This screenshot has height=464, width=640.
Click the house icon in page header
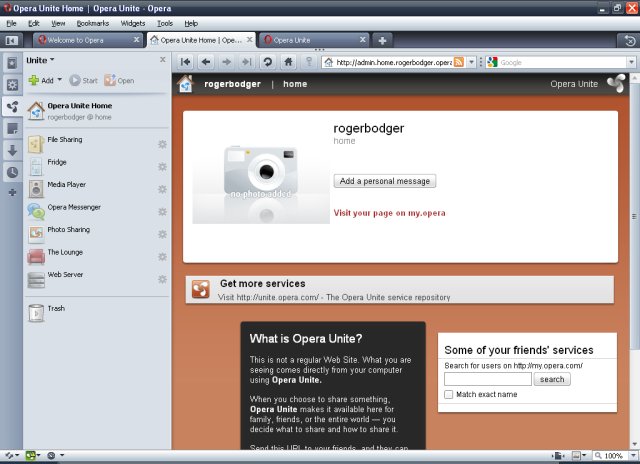(185, 84)
